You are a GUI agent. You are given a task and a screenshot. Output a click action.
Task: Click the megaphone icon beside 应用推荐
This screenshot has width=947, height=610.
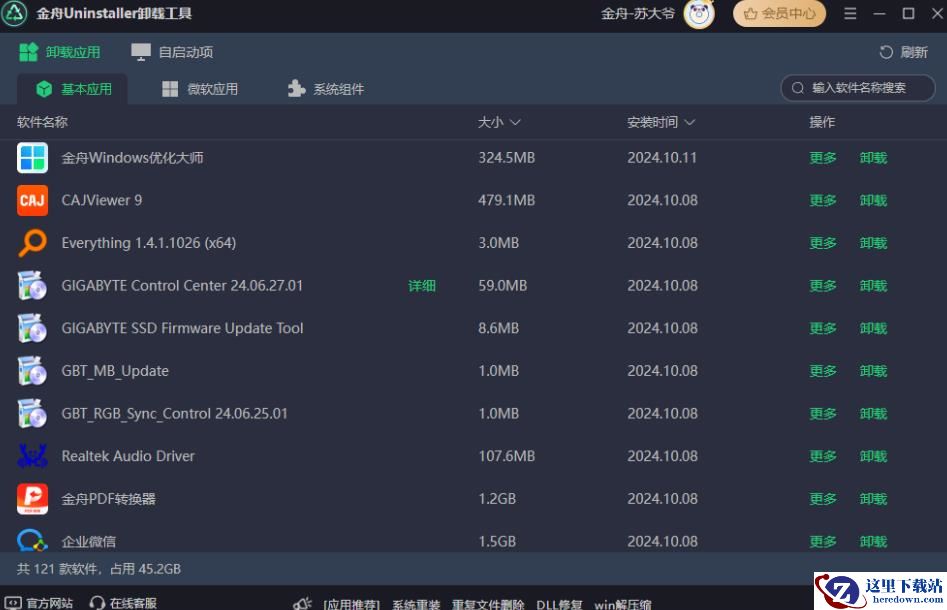pos(303,603)
